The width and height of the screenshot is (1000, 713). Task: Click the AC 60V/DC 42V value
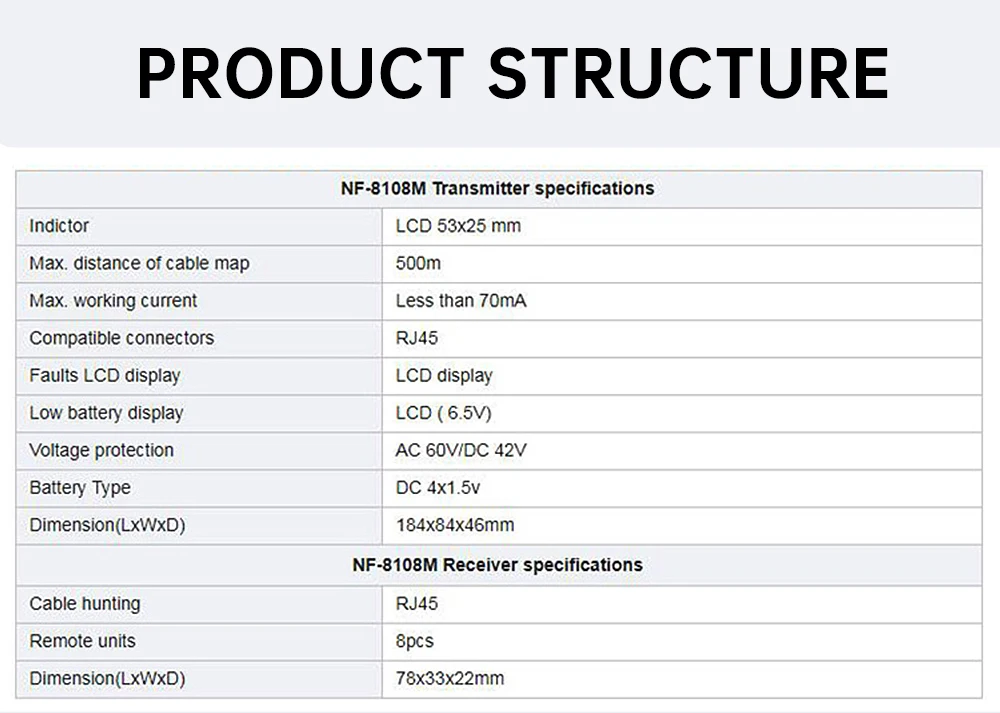[x=460, y=451]
